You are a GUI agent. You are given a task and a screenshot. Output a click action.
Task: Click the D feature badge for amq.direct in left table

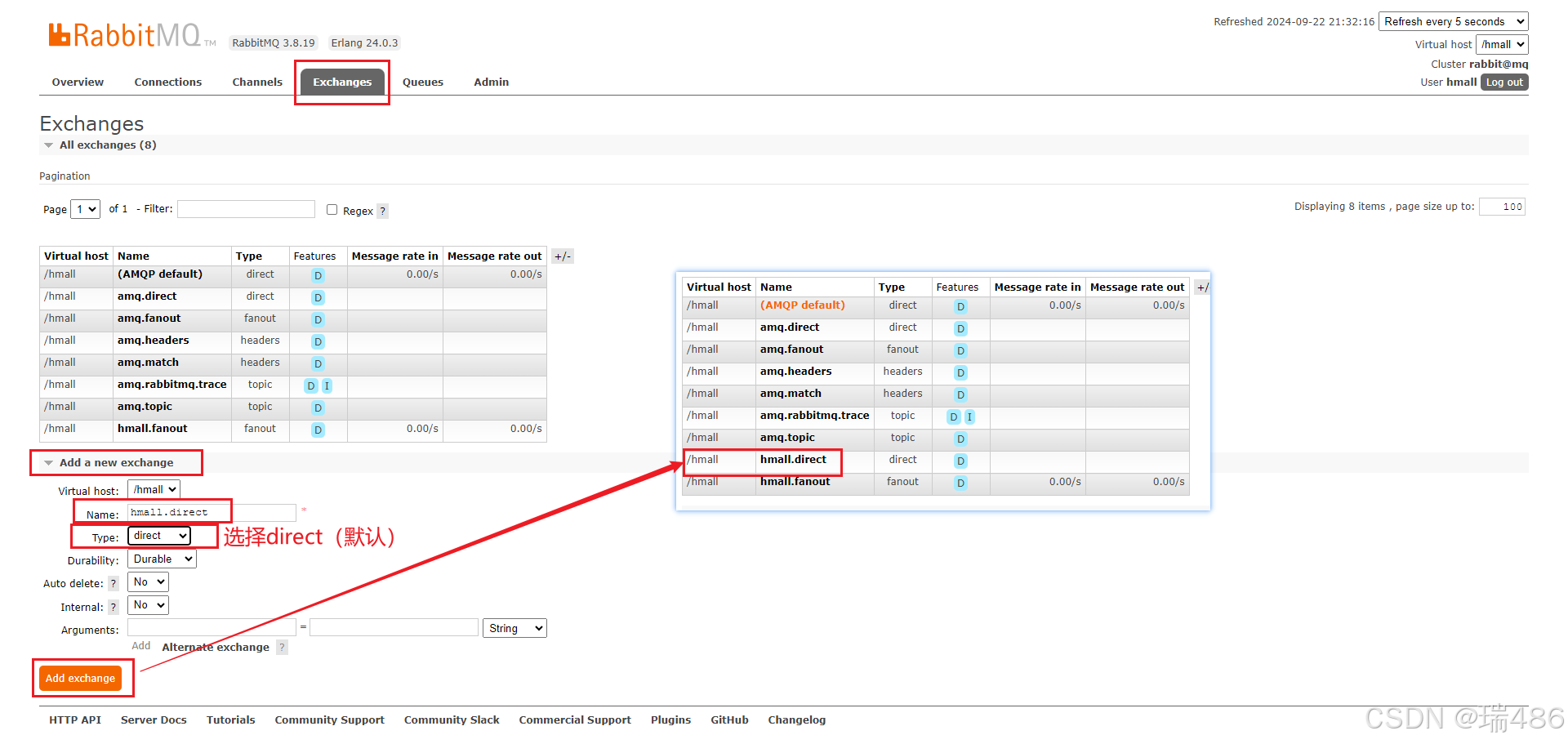click(x=318, y=298)
